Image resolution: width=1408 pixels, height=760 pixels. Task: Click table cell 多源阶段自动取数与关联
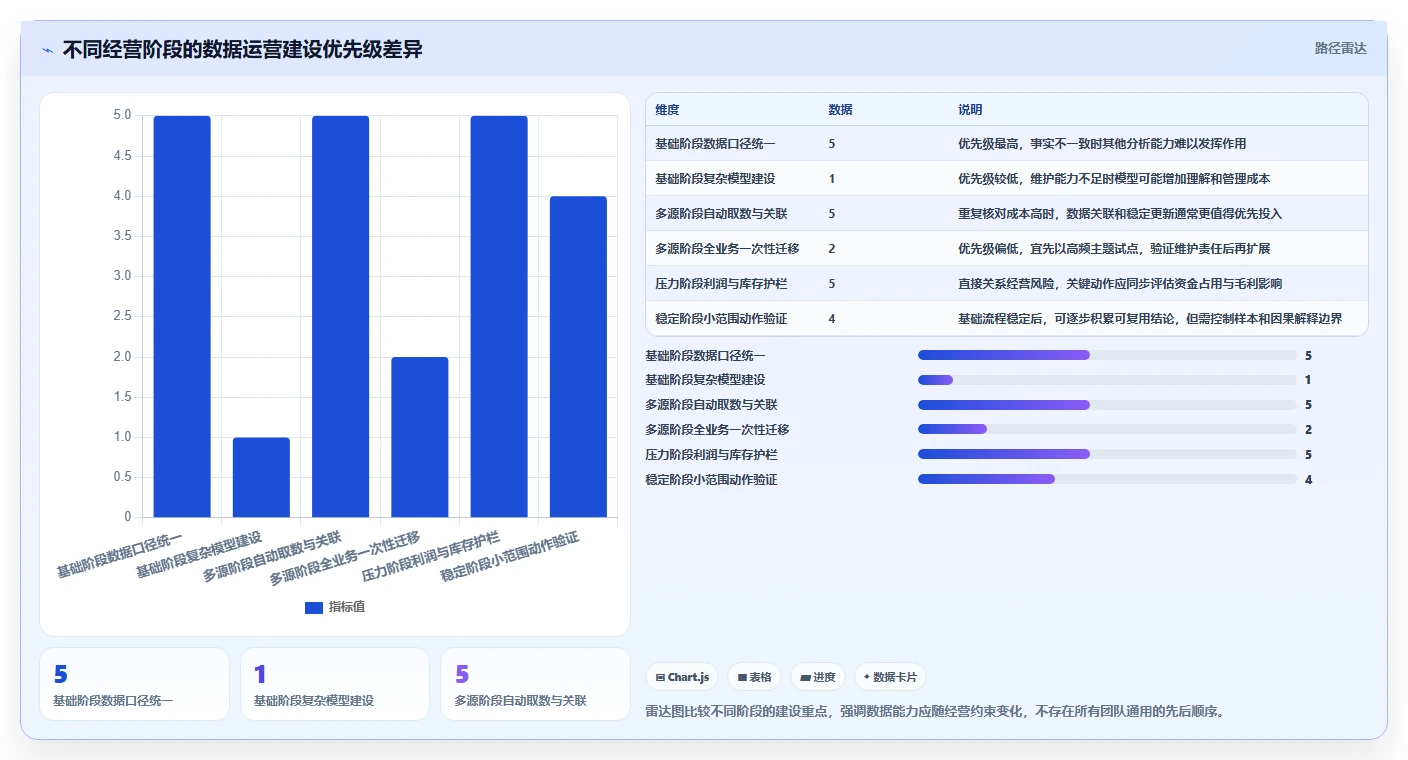(x=721, y=214)
